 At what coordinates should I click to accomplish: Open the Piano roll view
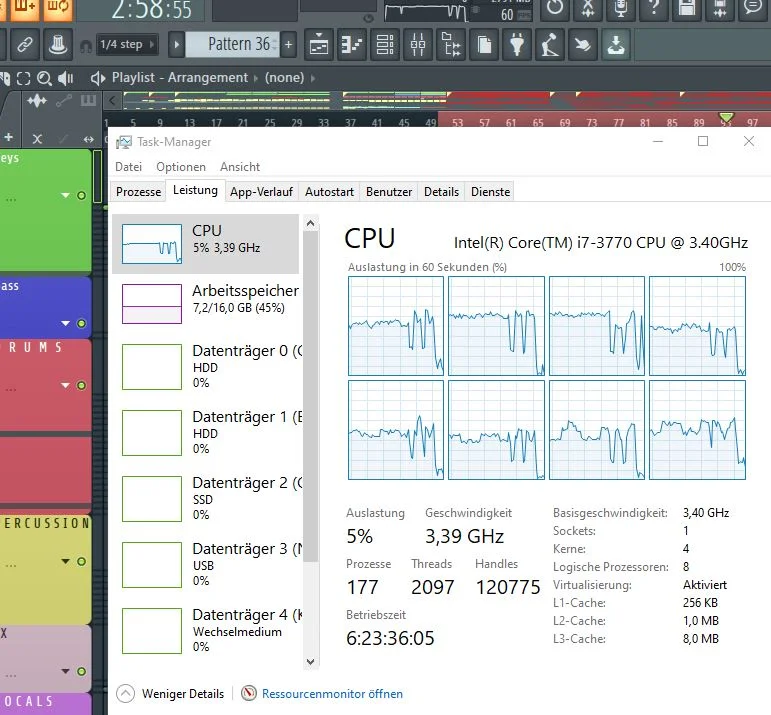(352, 44)
